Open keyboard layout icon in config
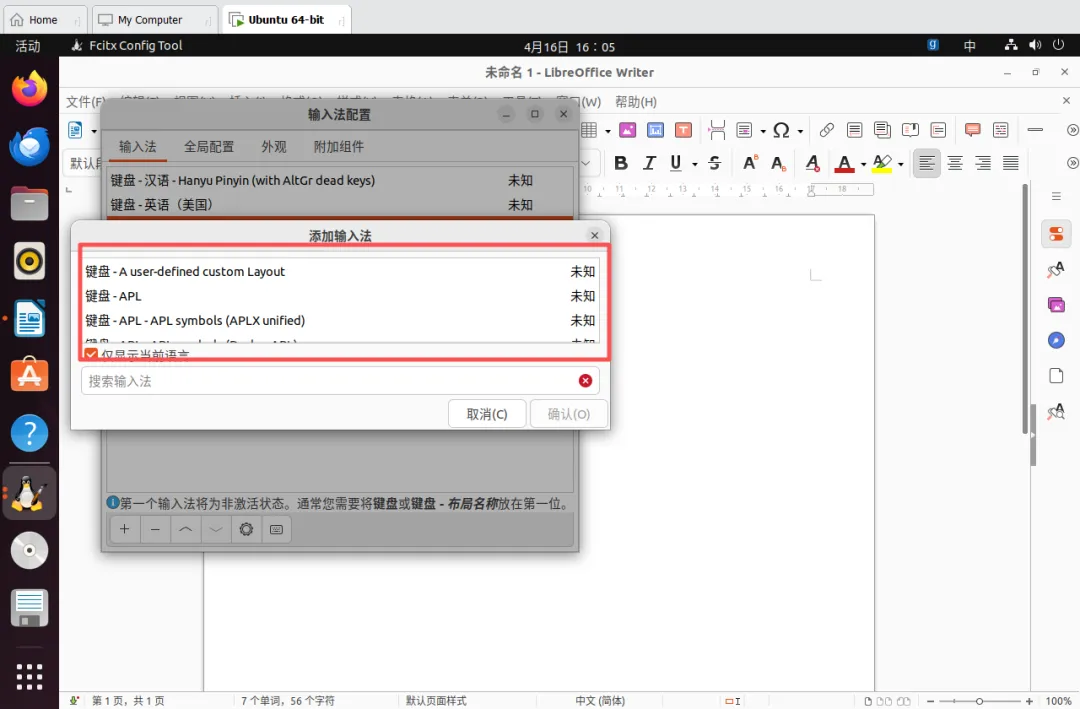 276,529
